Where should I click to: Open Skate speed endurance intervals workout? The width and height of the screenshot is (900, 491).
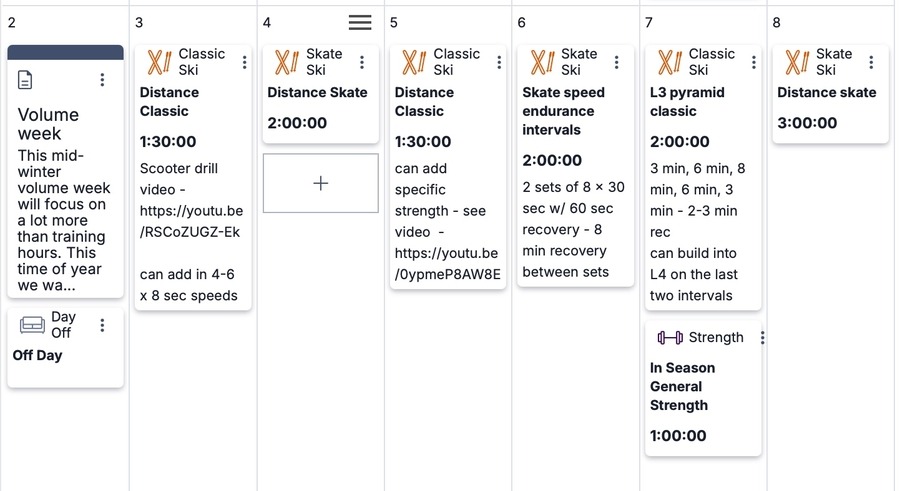pyautogui.click(x=564, y=111)
